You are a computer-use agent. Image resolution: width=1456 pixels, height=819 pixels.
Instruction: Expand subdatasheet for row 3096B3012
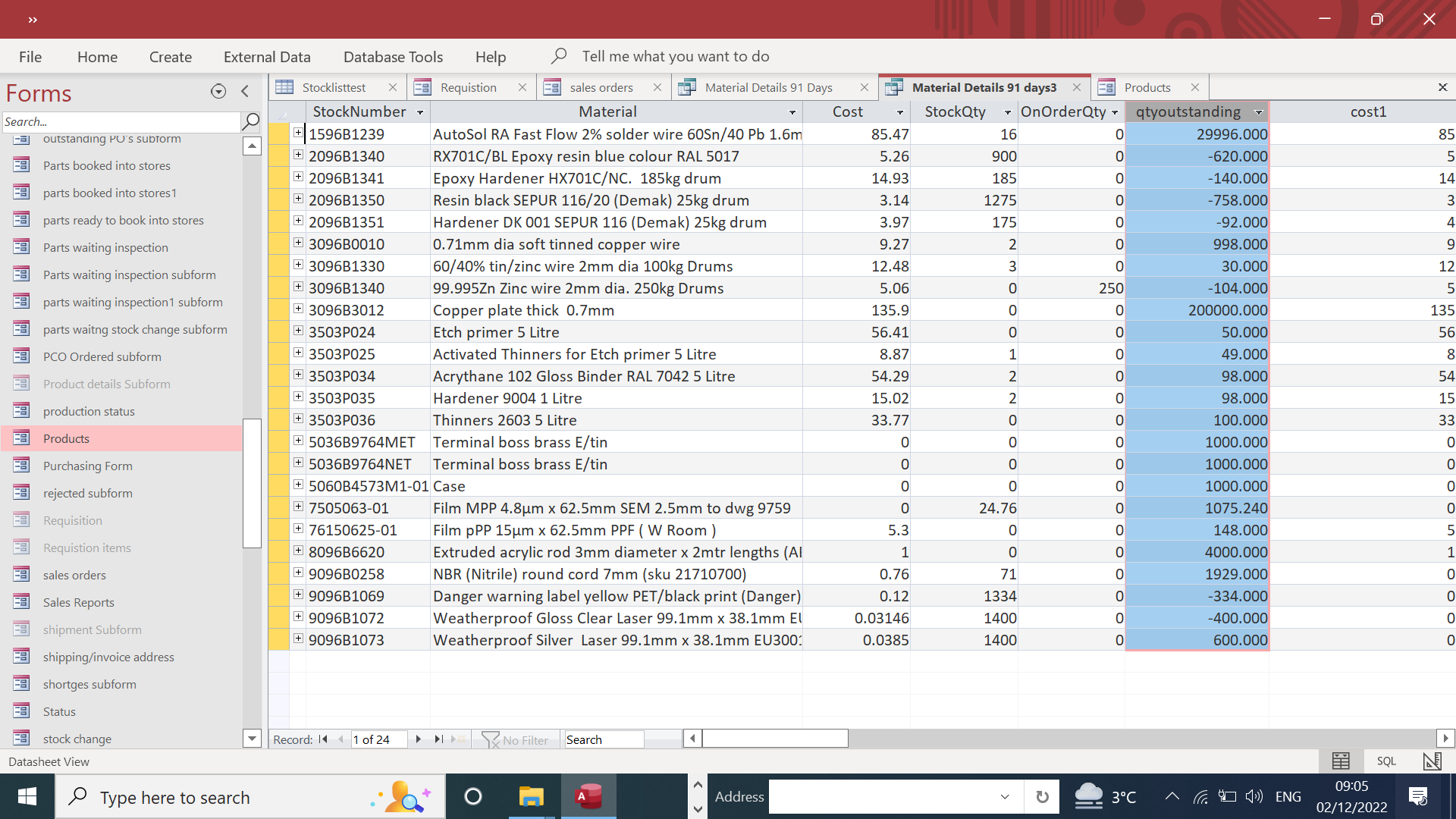(298, 309)
